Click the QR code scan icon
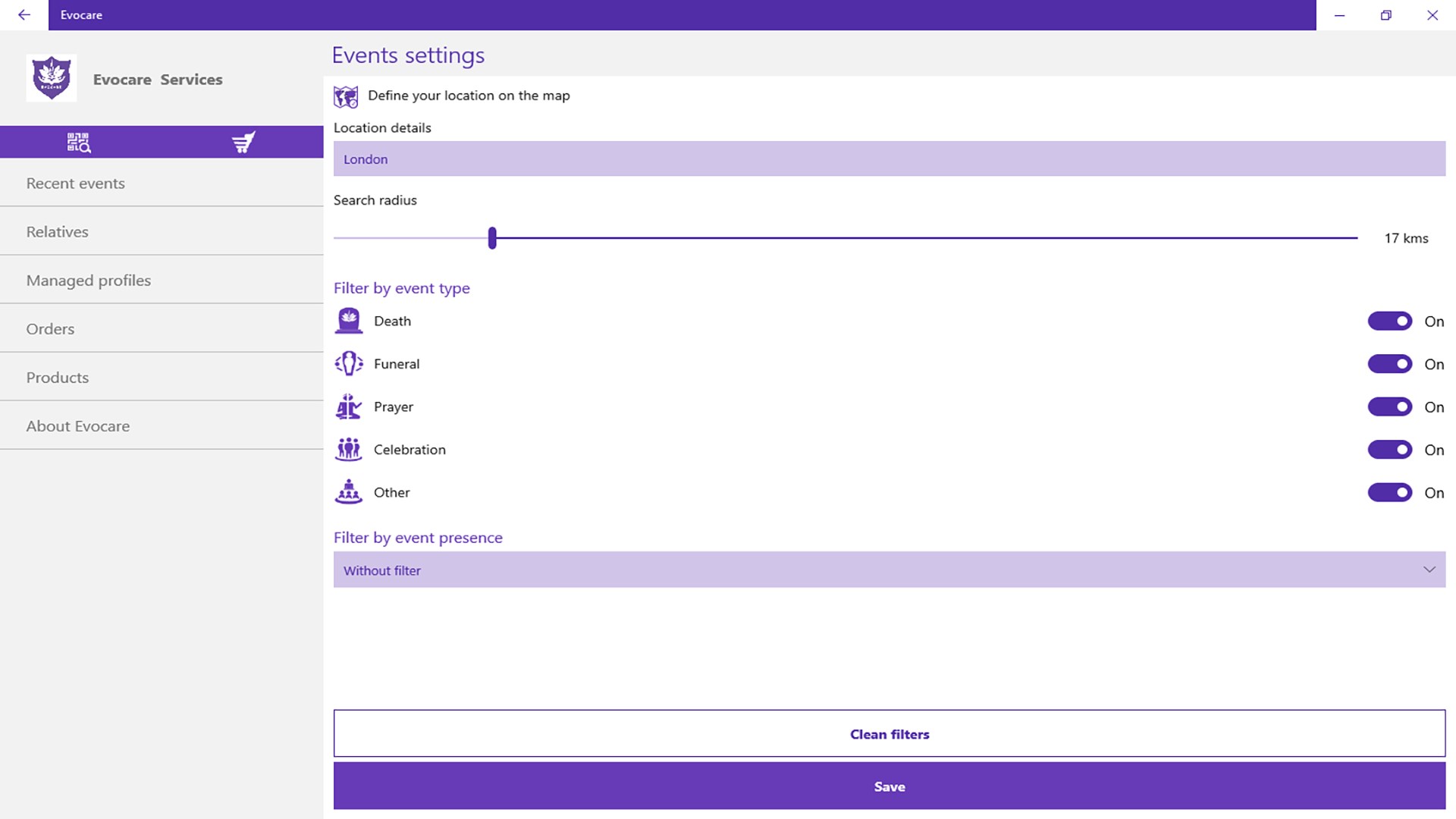The image size is (1456, 819). pos(79,143)
